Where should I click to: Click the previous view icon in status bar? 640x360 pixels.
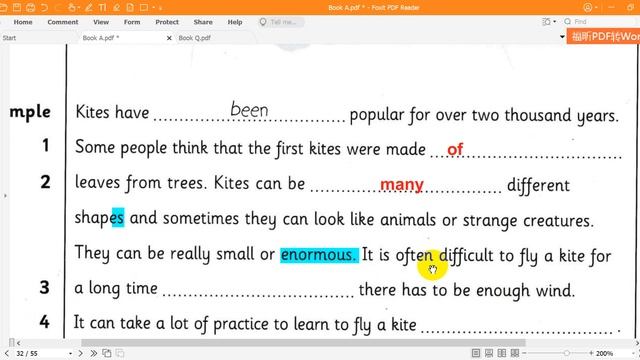click(x=107, y=353)
